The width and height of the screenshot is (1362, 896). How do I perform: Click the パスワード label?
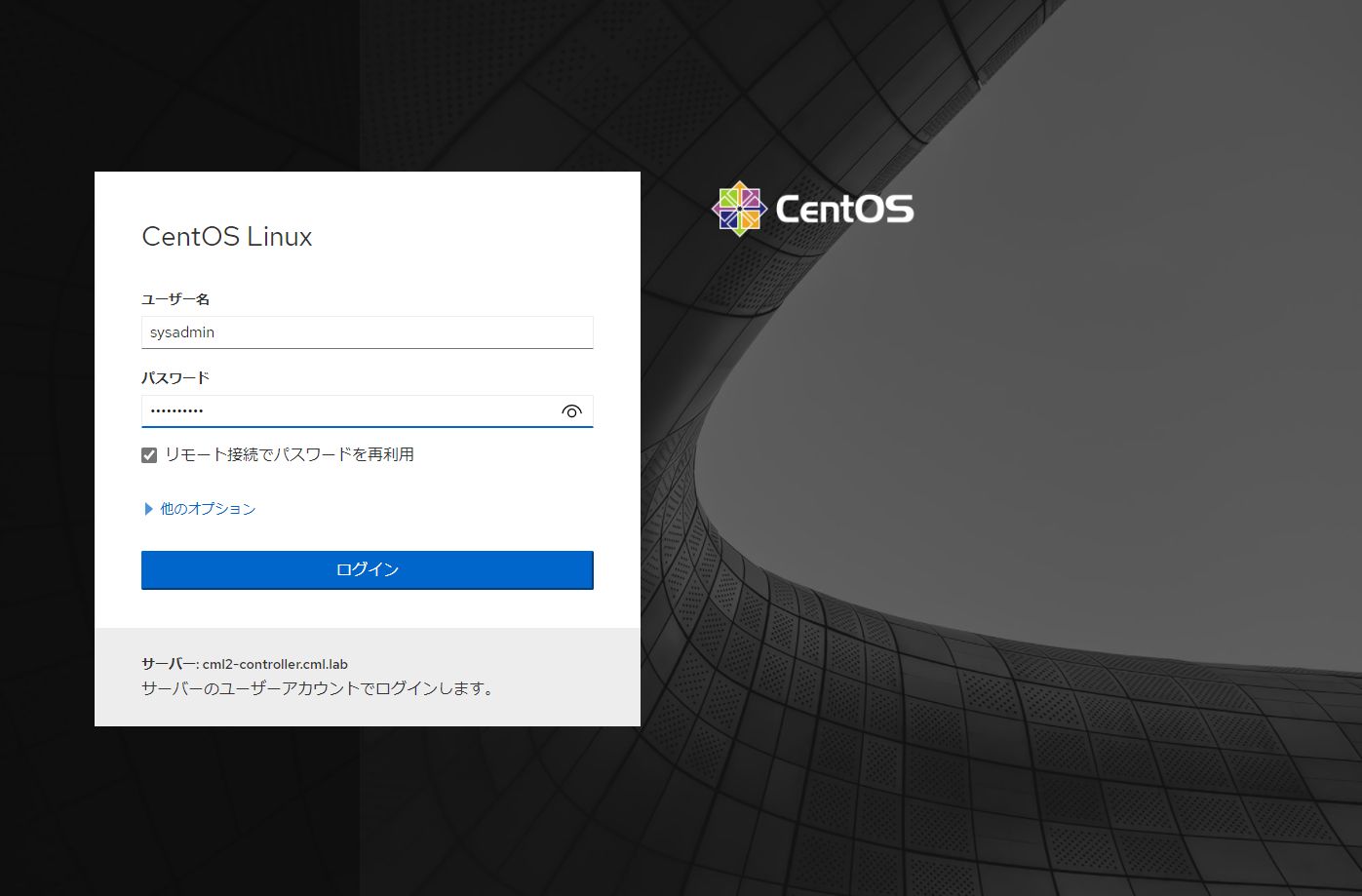pos(175,378)
